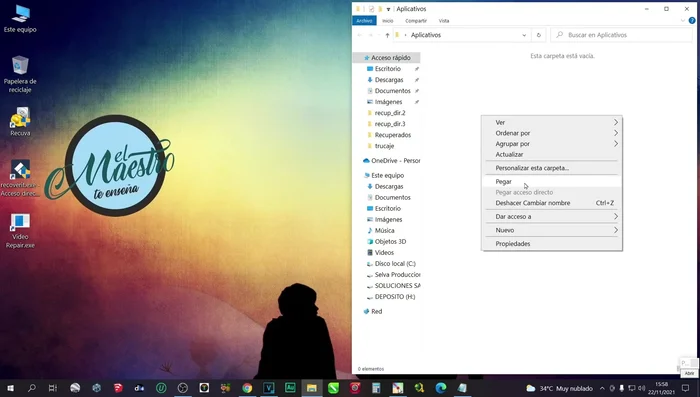Open Imágenes under Acceso rápido

[x=387, y=102]
